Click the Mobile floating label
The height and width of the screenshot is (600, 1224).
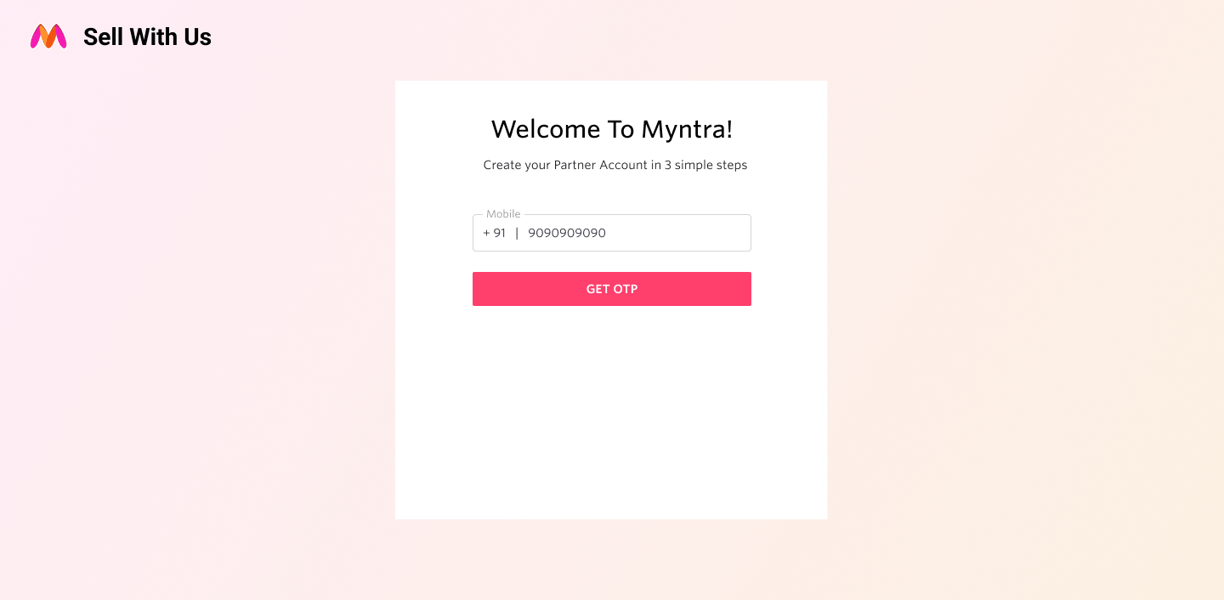click(x=503, y=214)
